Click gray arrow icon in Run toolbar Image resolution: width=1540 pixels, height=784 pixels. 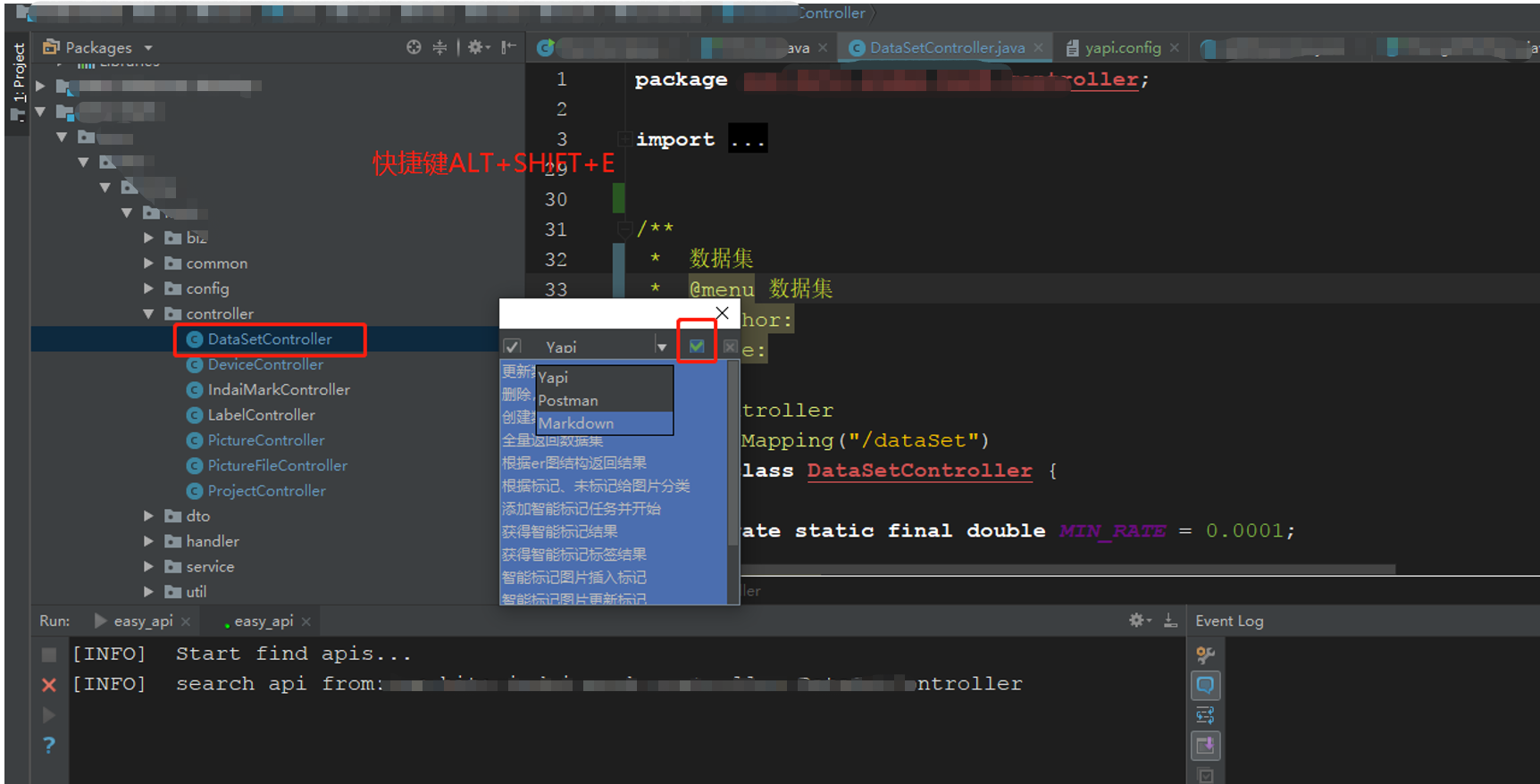49,715
